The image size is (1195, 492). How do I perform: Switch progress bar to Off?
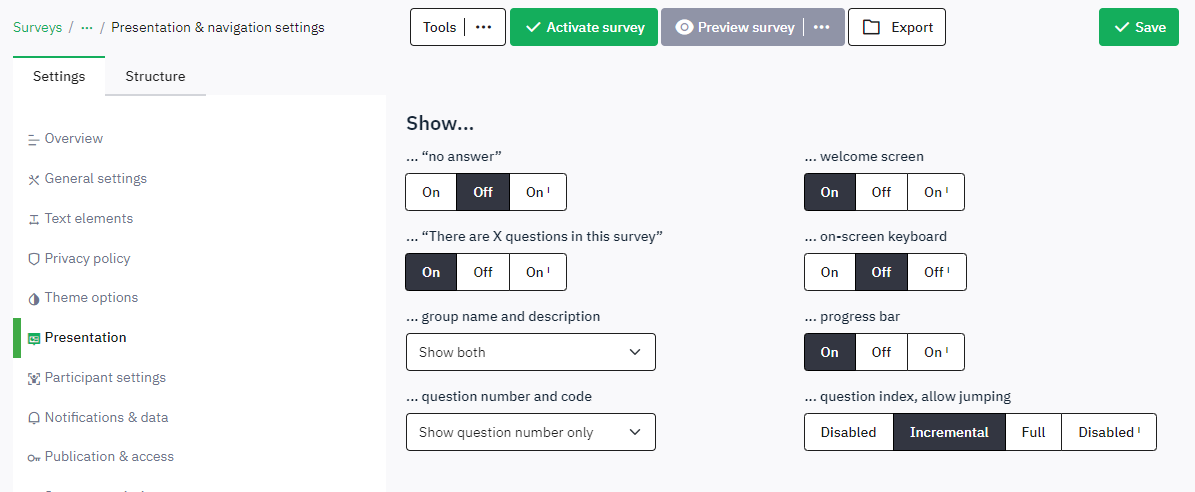pyautogui.click(x=881, y=352)
